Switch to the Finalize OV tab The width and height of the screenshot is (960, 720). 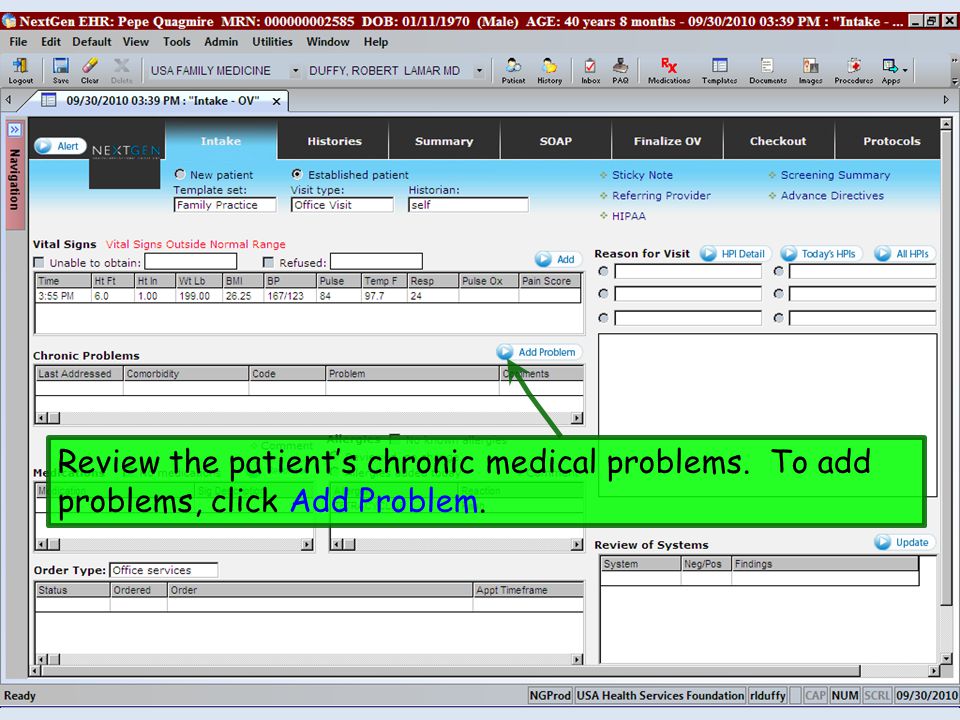click(667, 141)
